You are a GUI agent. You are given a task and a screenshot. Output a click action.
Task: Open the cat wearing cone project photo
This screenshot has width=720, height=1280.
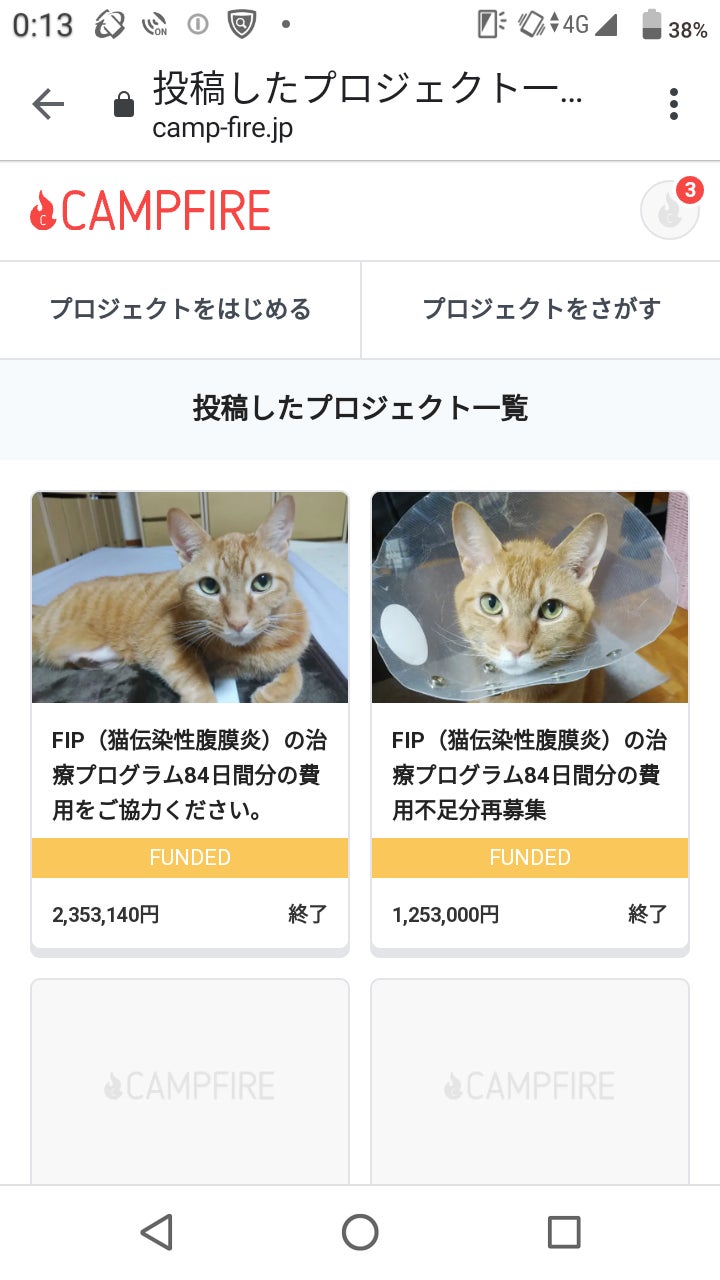[x=530, y=597]
